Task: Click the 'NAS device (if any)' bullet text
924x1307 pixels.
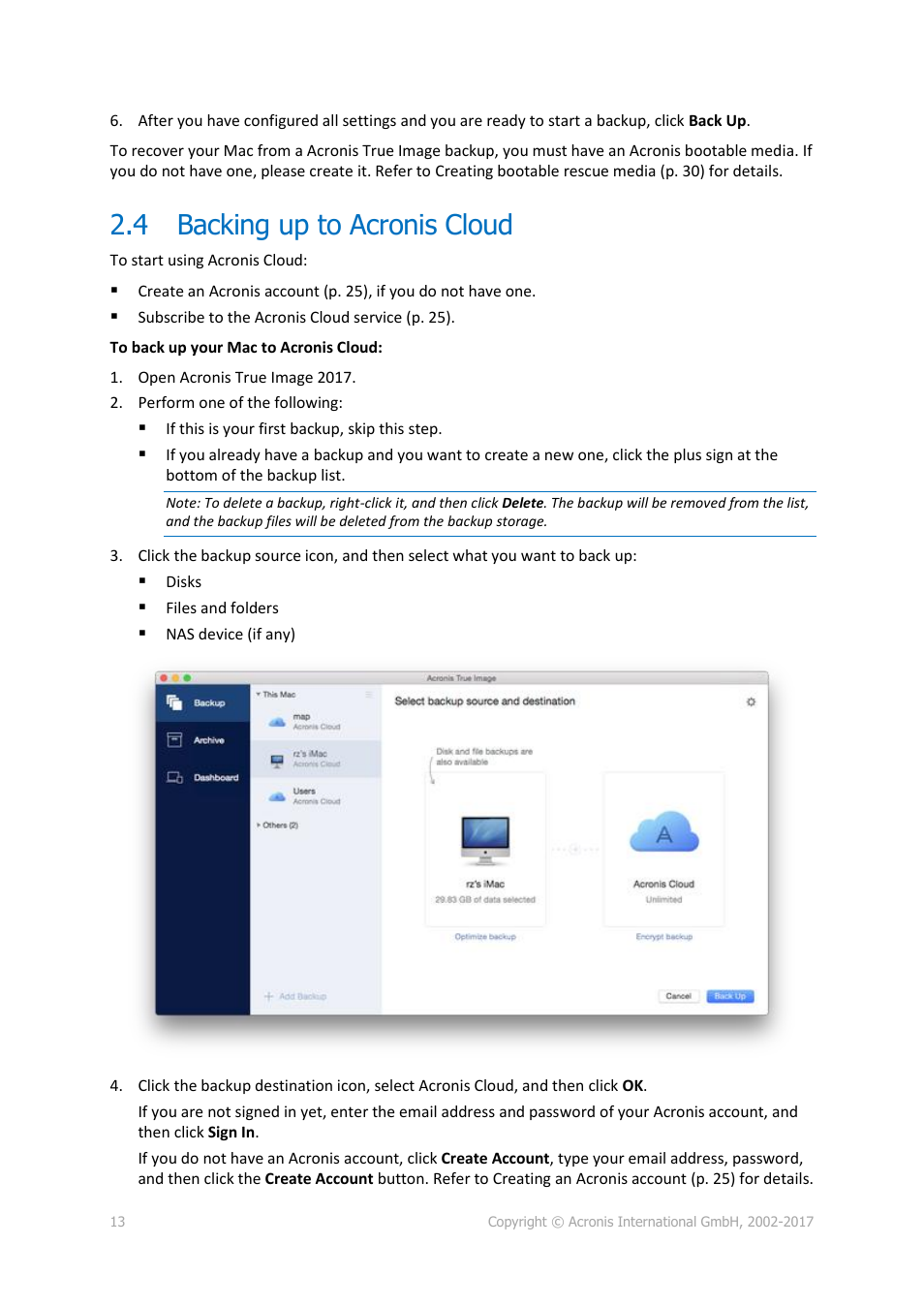Action: coord(231,635)
